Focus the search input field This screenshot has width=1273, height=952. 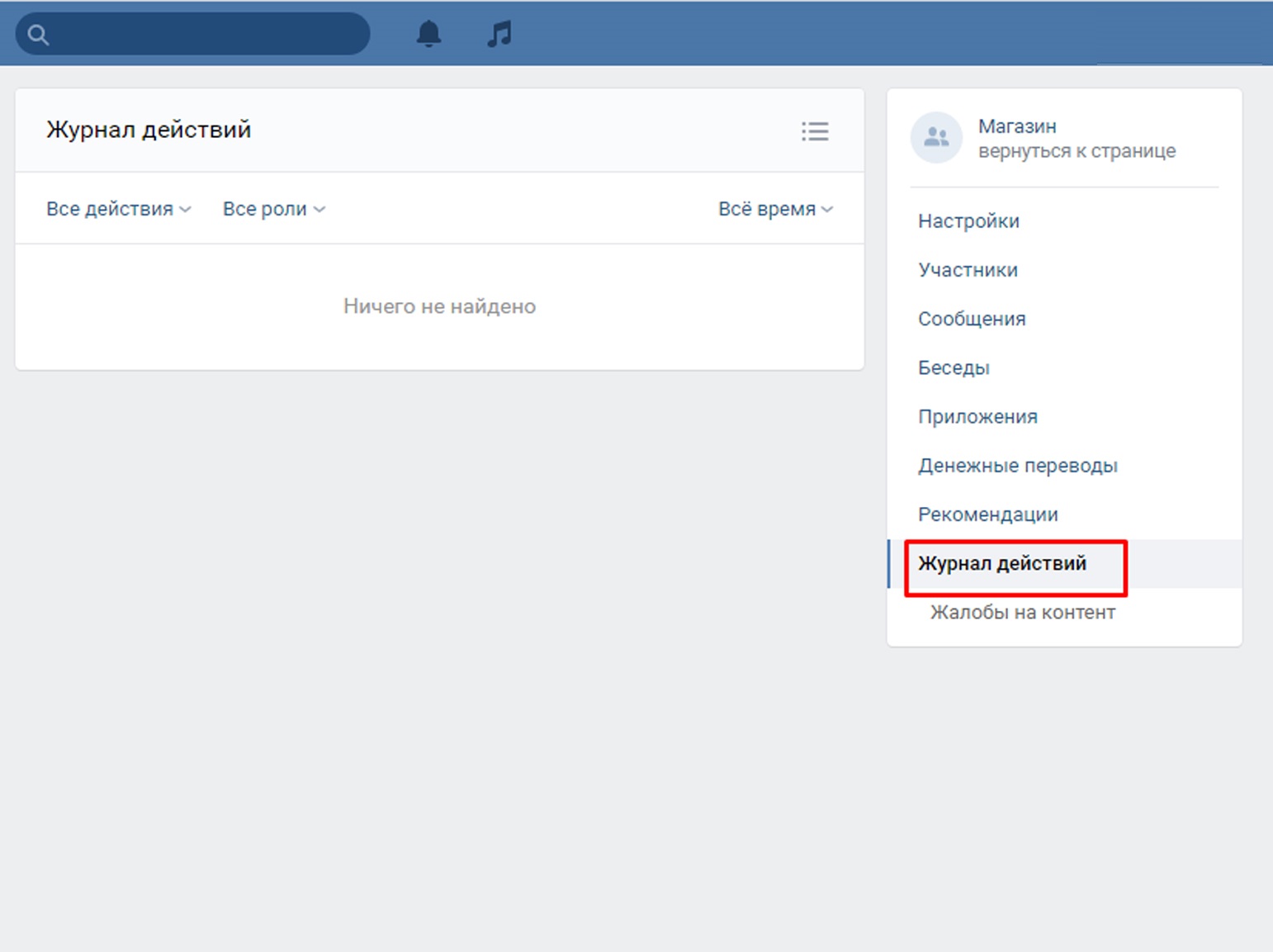[206, 35]
